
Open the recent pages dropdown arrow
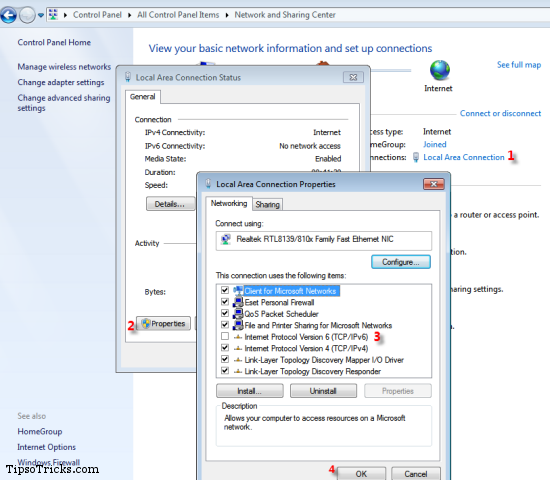tap(41, 15)
